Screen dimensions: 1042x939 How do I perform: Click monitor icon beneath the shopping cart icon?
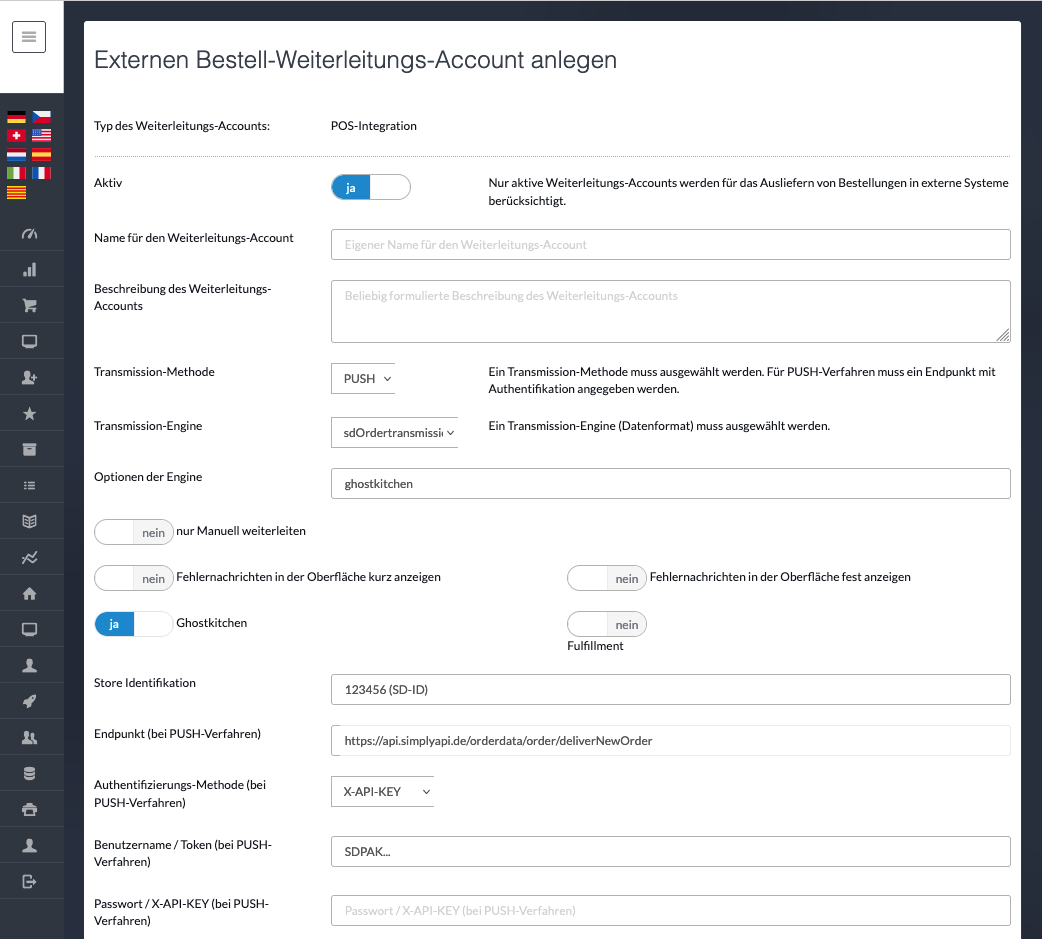coord(29,342)
